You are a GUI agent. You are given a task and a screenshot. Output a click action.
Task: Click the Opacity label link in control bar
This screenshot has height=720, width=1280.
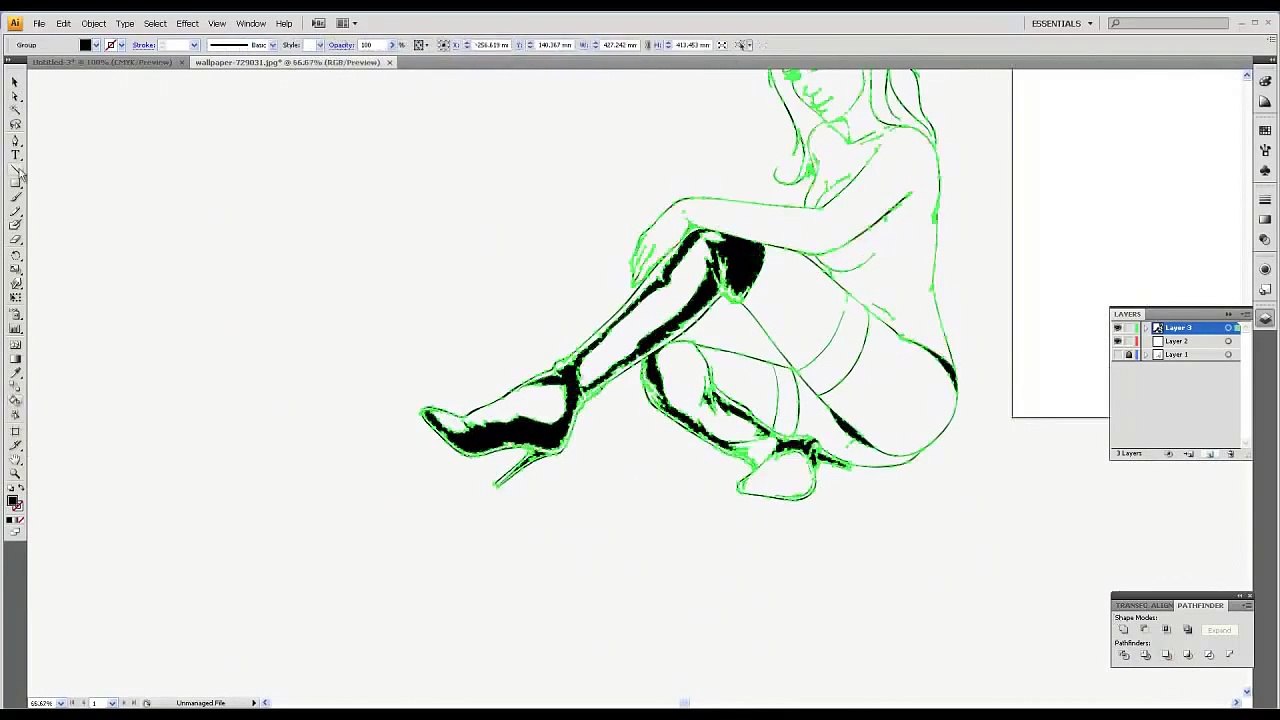click(341, 45)
